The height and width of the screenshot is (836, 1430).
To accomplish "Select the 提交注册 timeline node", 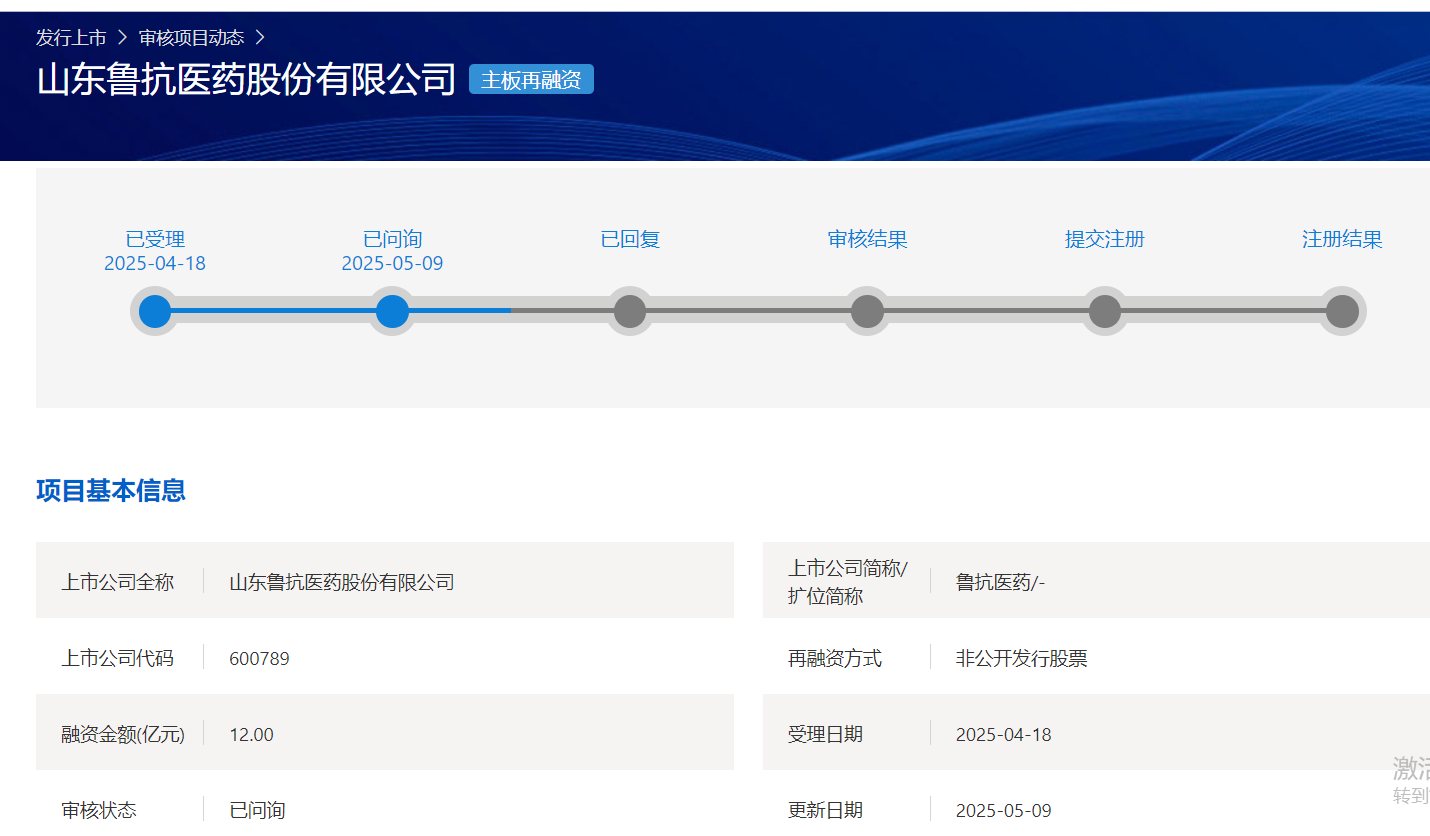I will (x=1105, y=311).
